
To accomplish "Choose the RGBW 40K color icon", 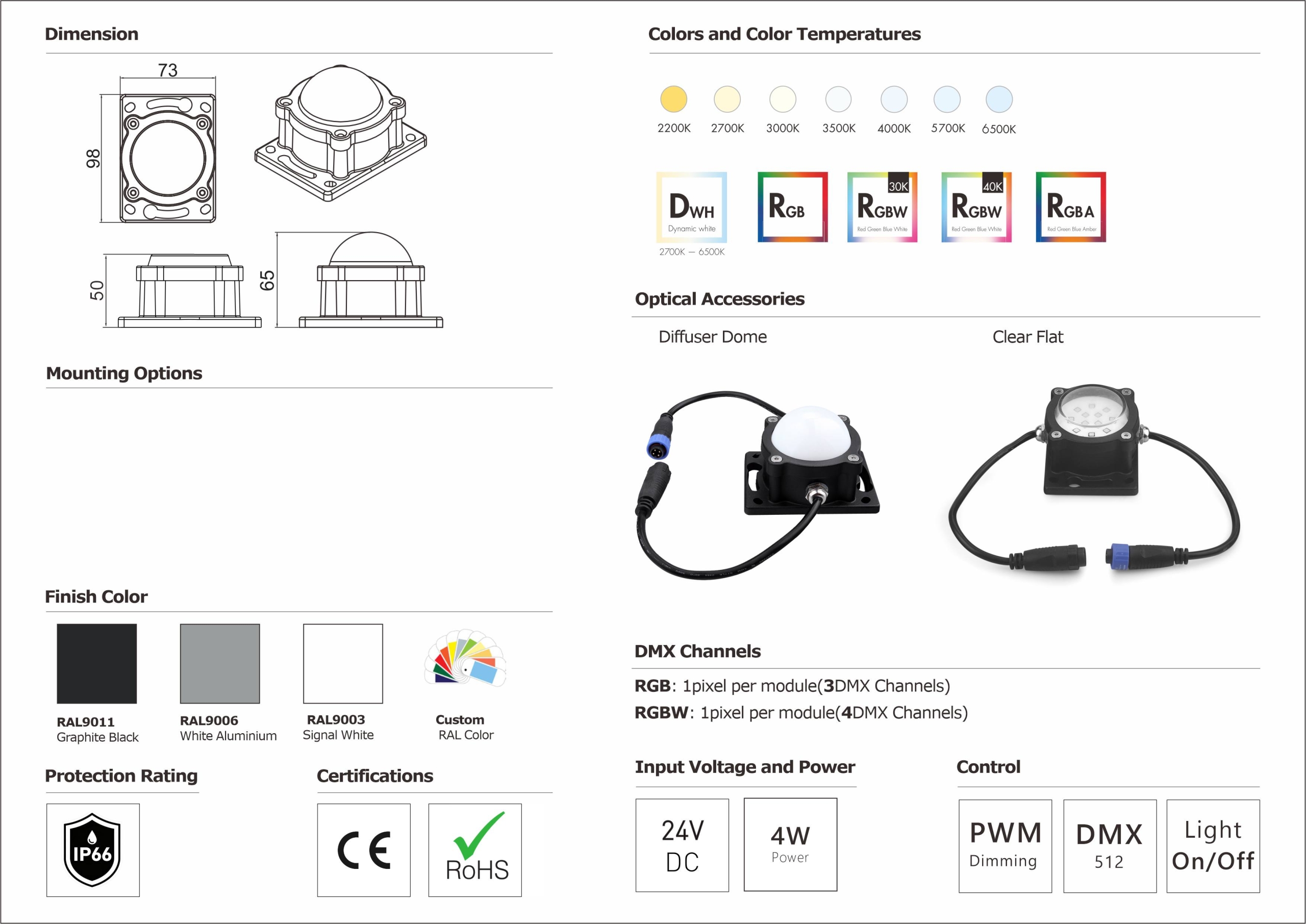I will click(x=976, y=207).
